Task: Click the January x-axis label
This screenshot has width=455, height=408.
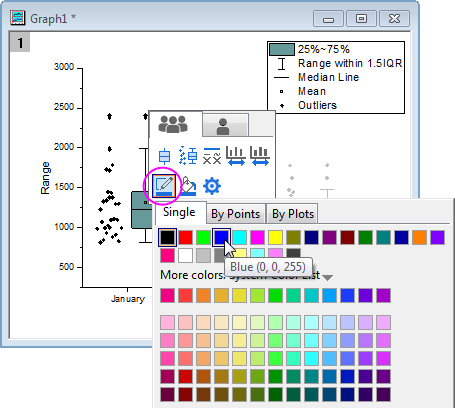Action: point(128,299)
